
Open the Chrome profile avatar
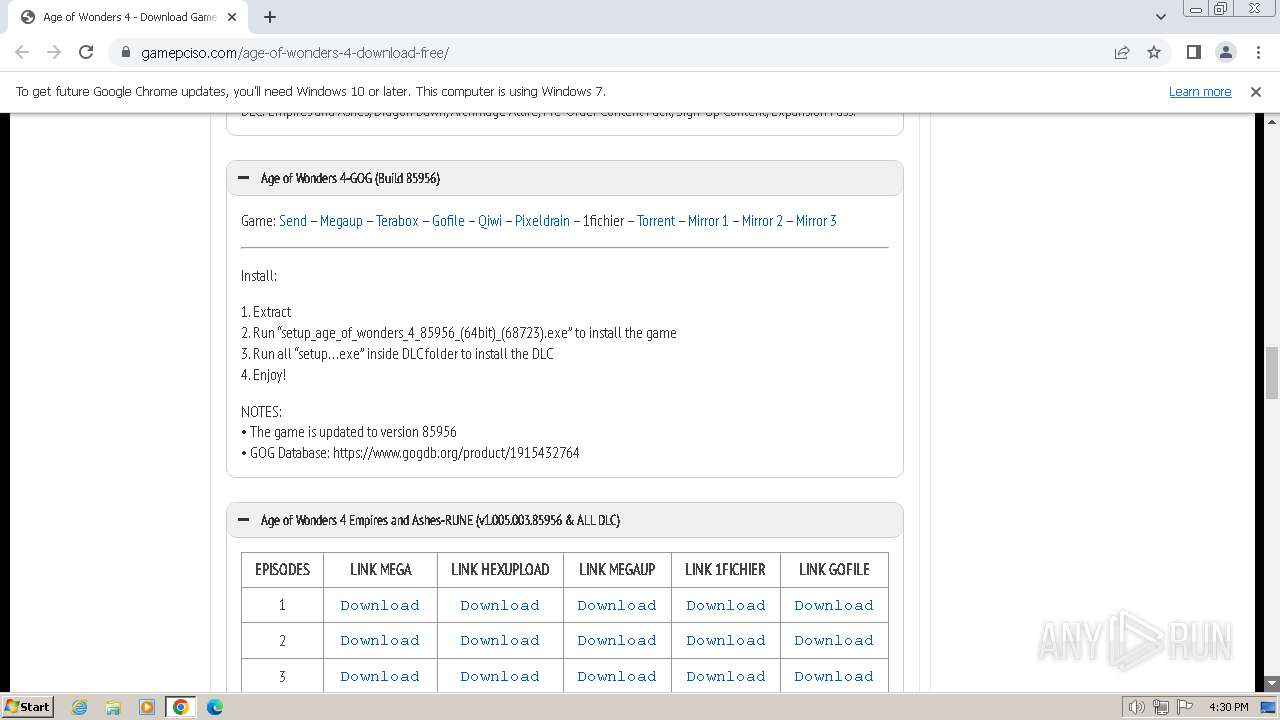[x=1225, y=52]
